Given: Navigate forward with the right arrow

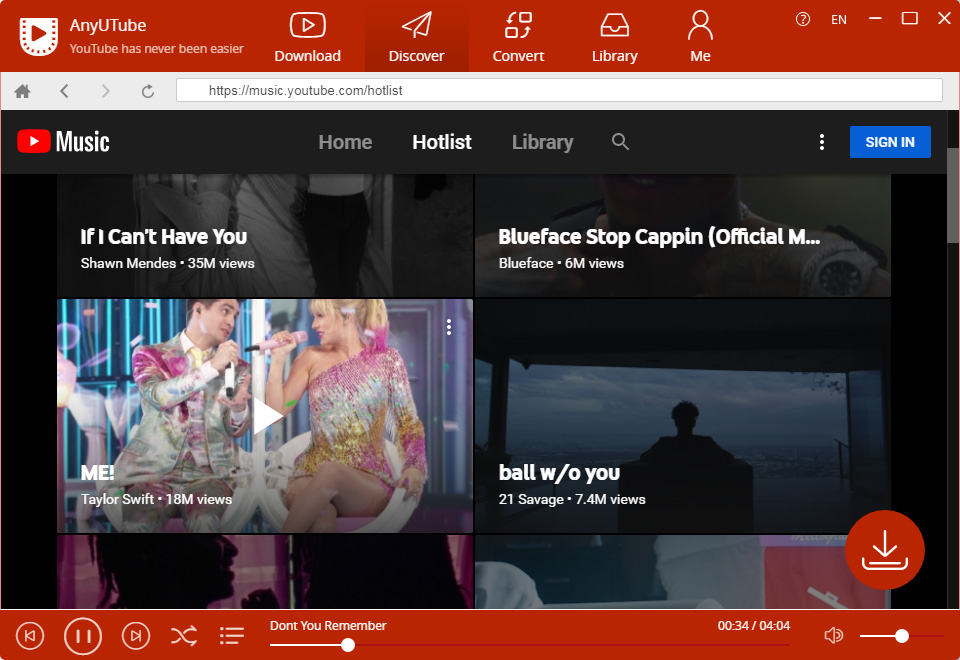Looking at the screenshot, I should [x=106, y=91].
